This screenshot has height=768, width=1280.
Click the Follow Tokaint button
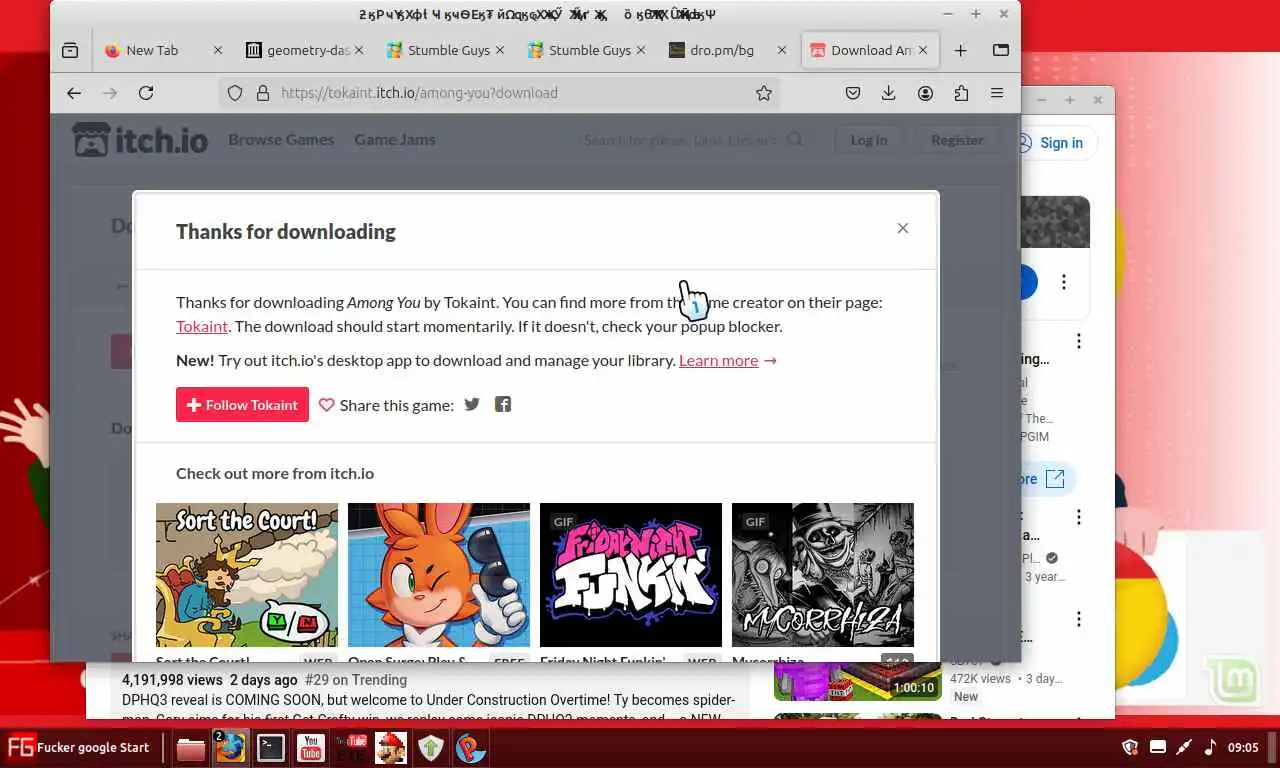tap(242, 405)
